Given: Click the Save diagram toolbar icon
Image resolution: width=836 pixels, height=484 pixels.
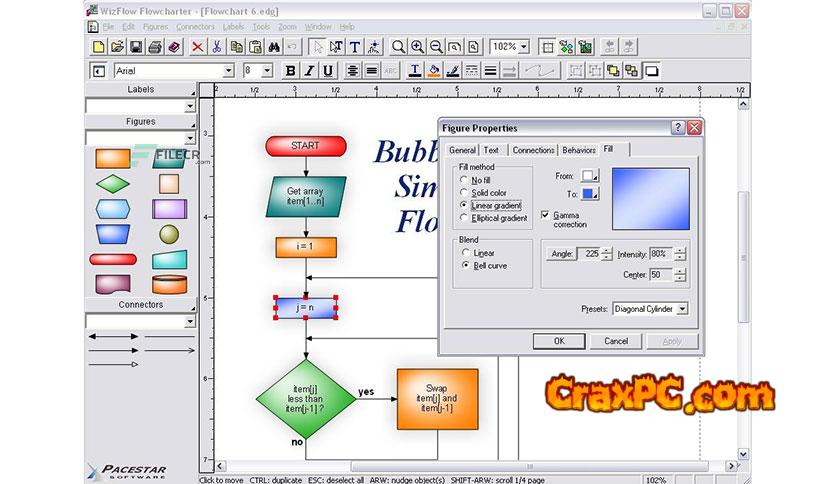Looking at the screenshot, I should coord(136,47).
